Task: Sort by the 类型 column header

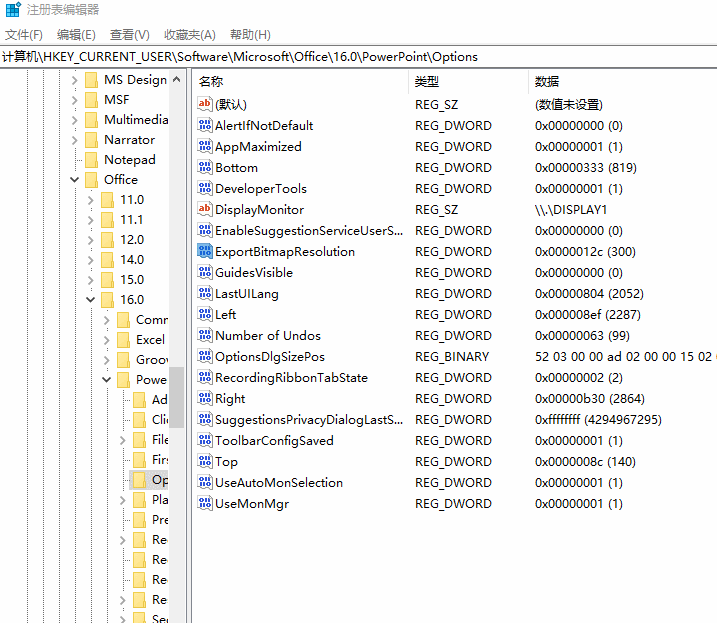Action: (468, 82)
